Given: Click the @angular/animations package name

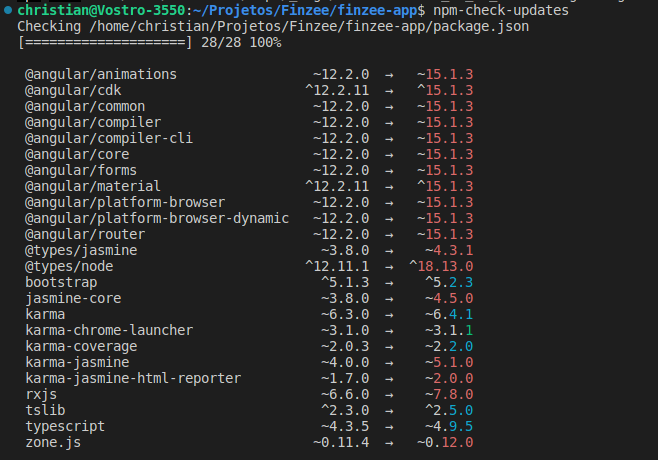Looking at the screenshot, I should pyautogui.click(x=101, y=74).
